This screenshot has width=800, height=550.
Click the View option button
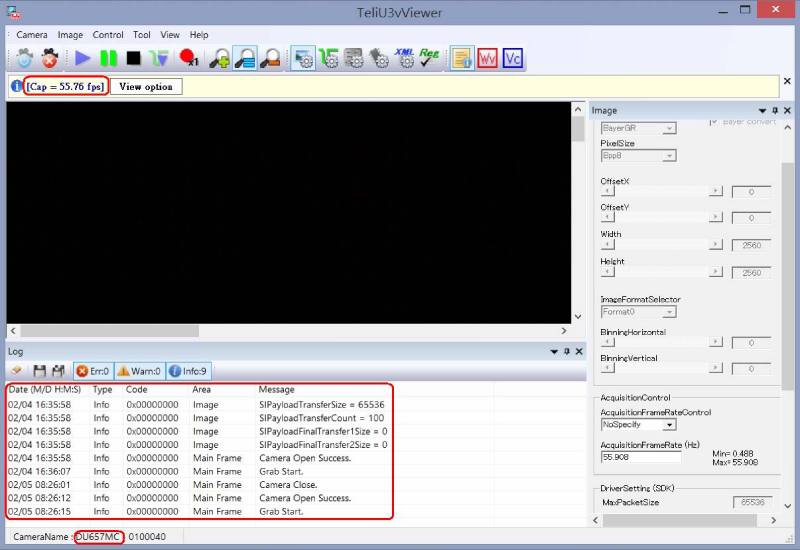click(x=146, y=87)
